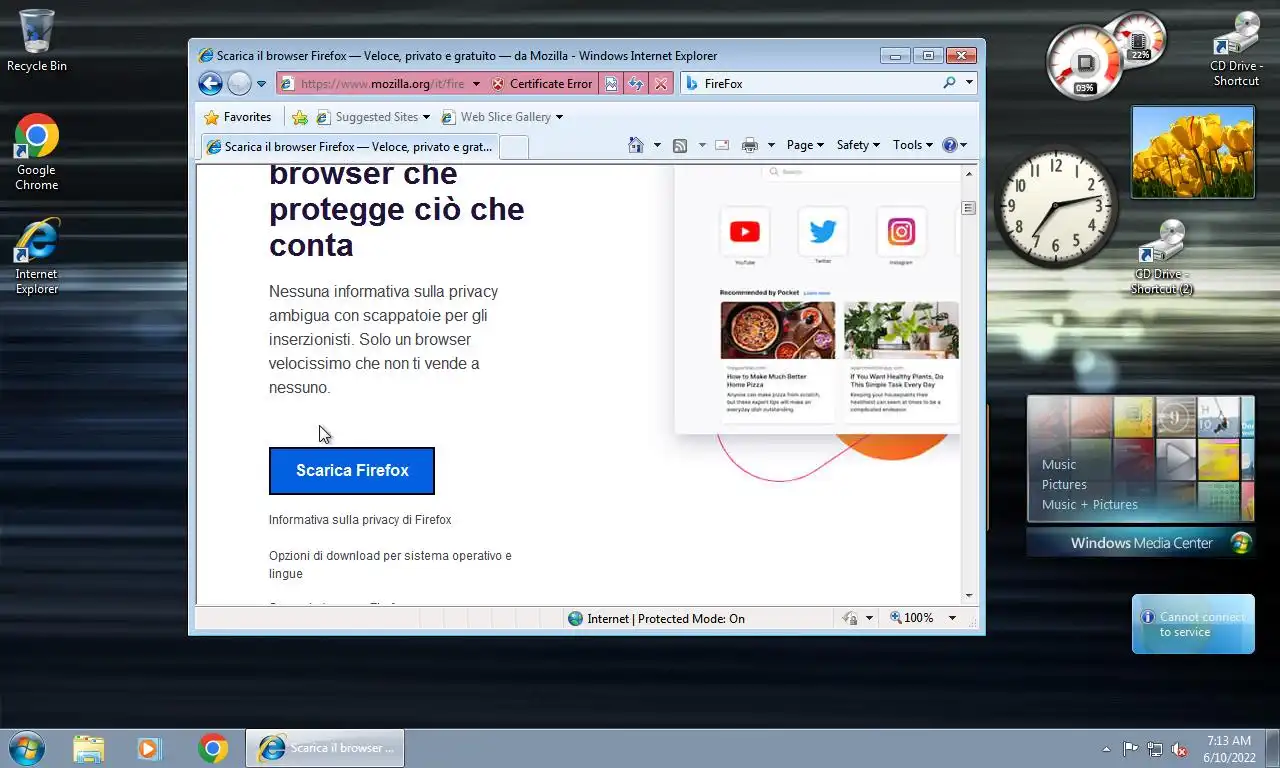Refresh the page with Refresh icon
Image resolution: width=1280 pixels, height=768 pixels.
tap(635, 84)
